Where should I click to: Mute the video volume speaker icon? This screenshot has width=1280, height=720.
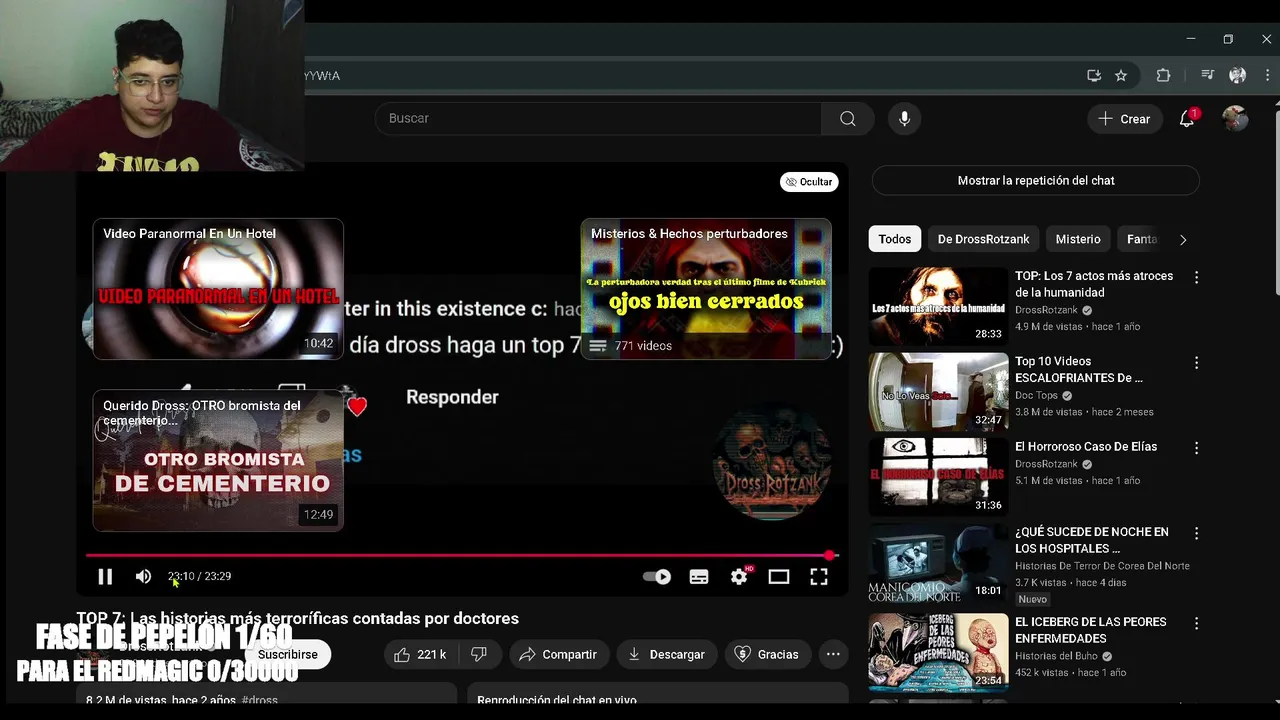pyautogui.click(x=143, y=576)
